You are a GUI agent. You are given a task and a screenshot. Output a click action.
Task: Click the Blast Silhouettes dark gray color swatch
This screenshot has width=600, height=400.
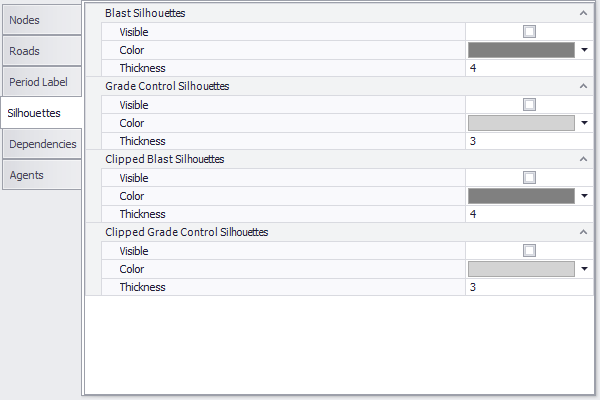[x=521, y=49]
